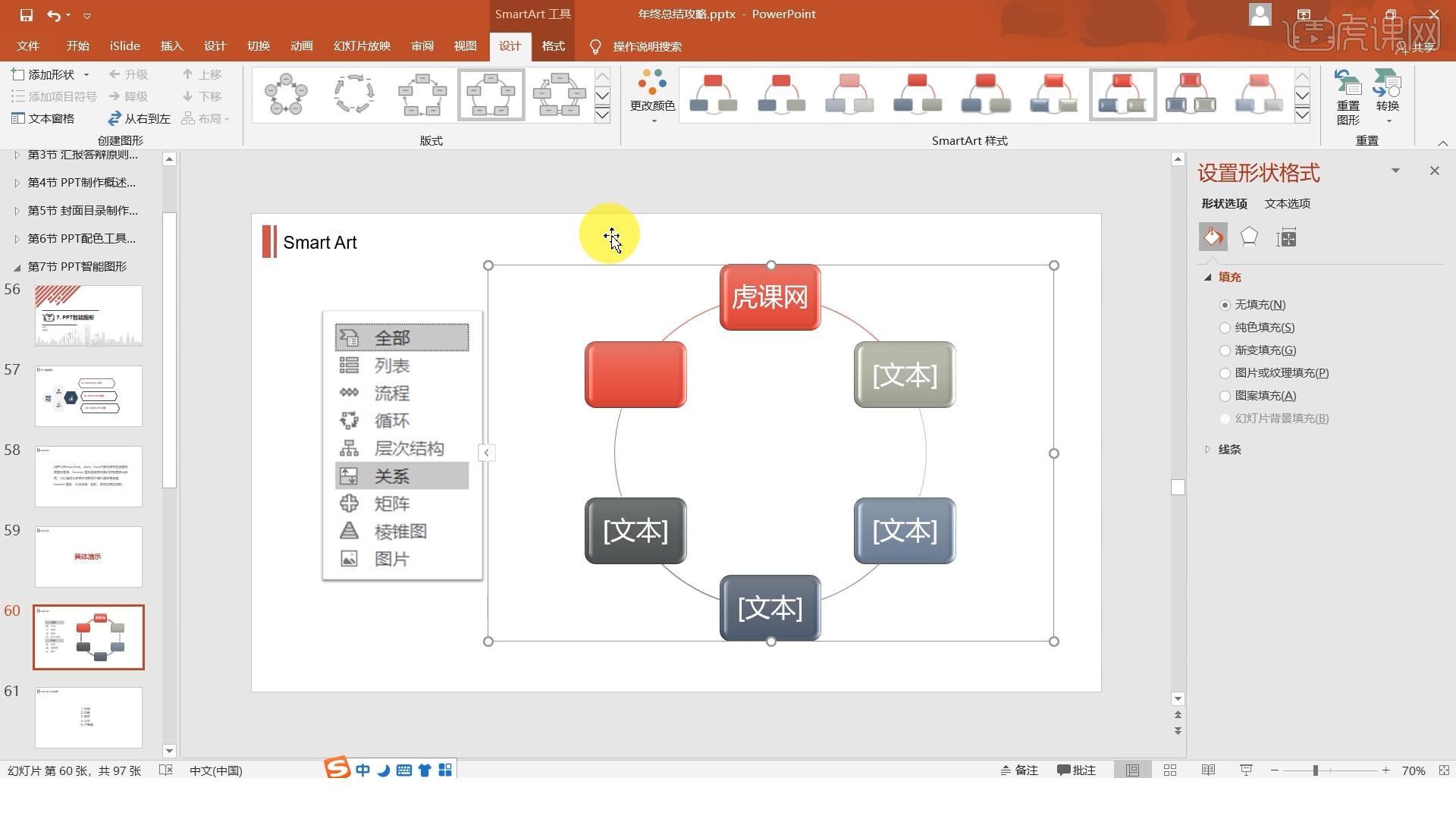
Task: Select slide 57 thumbnail
Action: [x=88, y=396]
